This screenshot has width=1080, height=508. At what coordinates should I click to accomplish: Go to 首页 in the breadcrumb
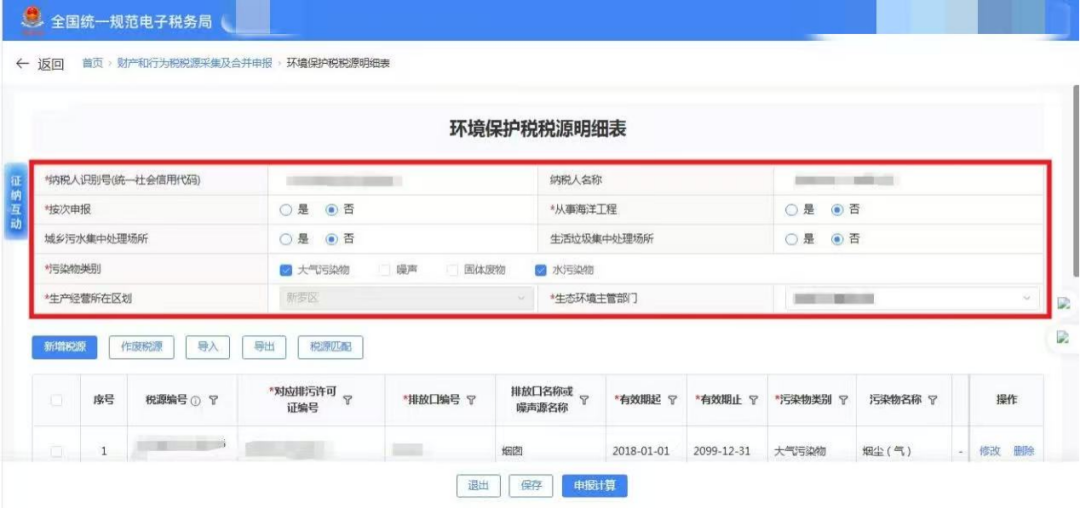92,63
